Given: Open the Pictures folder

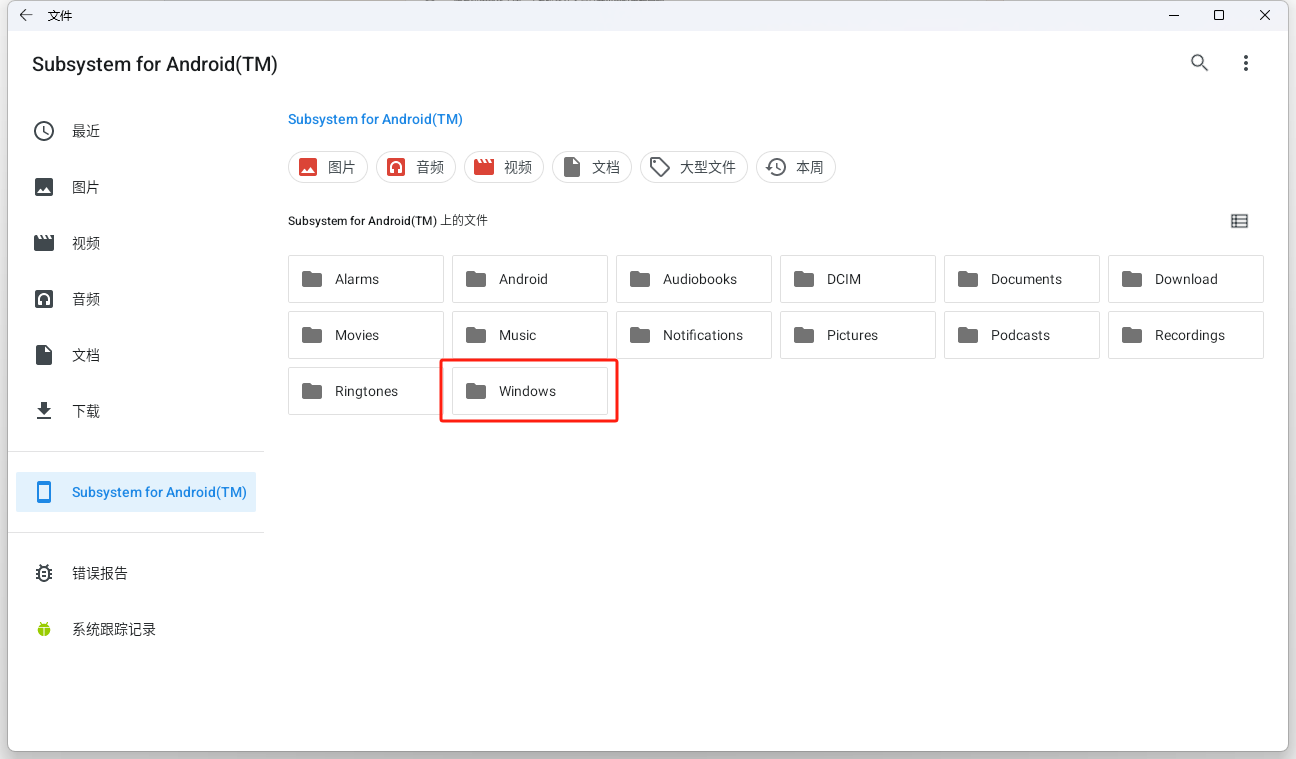Looking at the screenshot, I should (858, 335).
